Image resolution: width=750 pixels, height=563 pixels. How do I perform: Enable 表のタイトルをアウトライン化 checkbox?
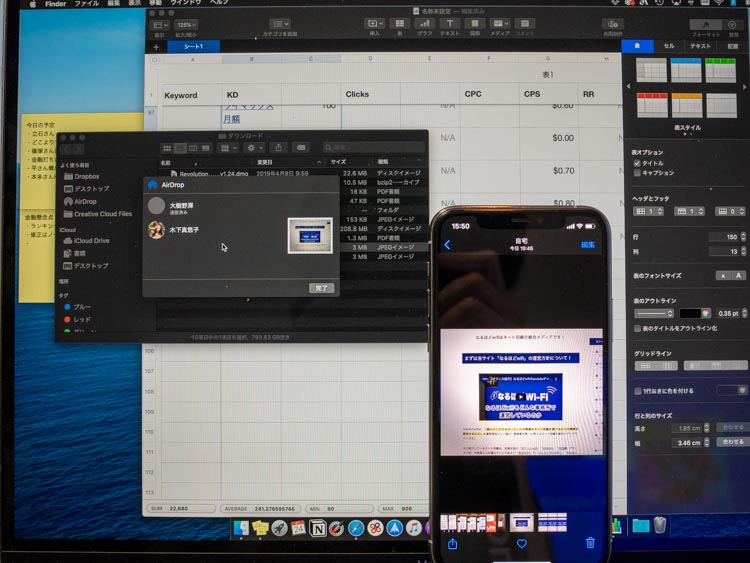637,328
